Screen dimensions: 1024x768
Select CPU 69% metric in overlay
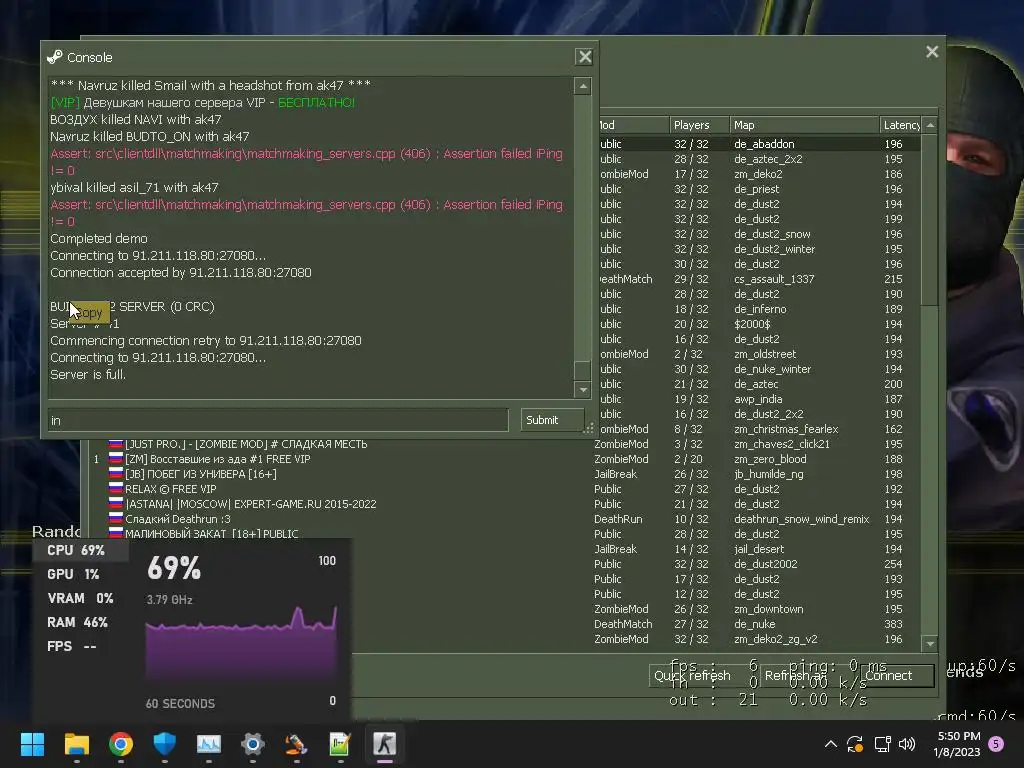[80, 551]
